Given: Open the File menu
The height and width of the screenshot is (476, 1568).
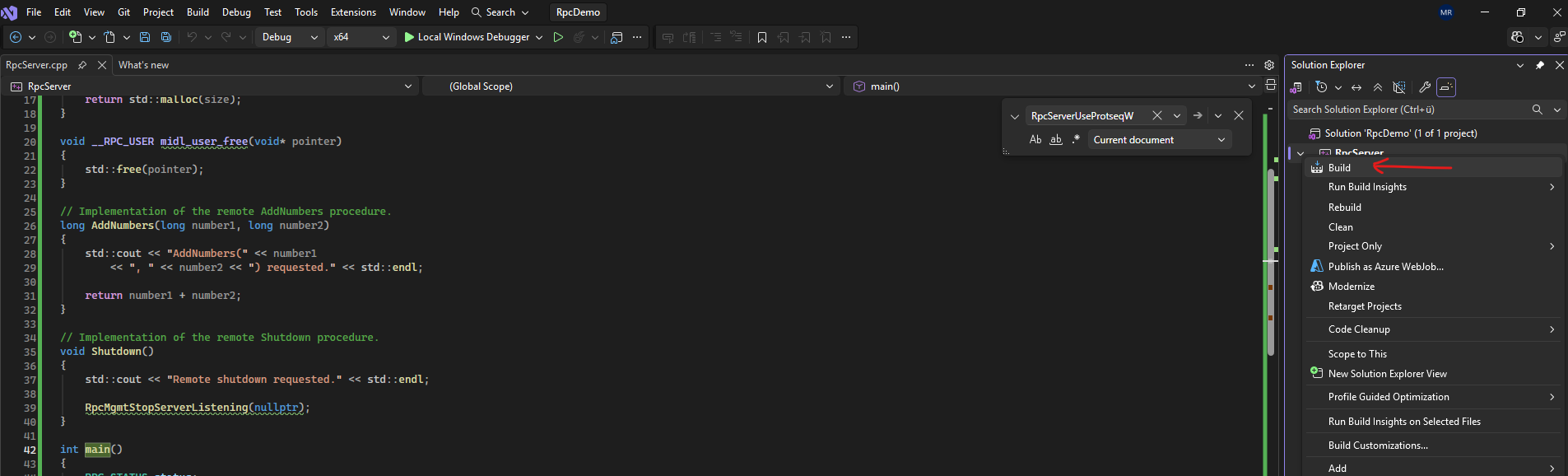Looking at the screenshot, I should click(34, 12).
